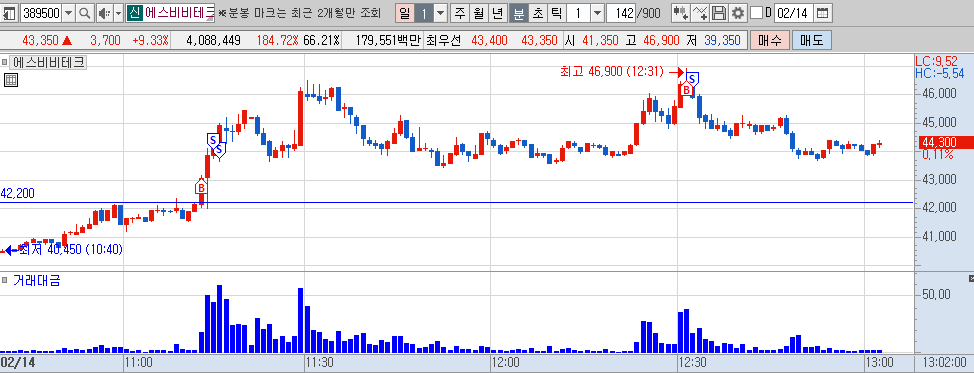Save chart settings with floppy disk icon
This screenshot has height=373, width=974.
719,12
